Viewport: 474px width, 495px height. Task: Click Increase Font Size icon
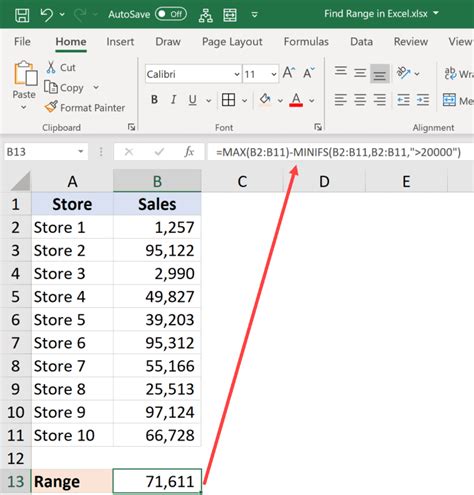(289, 72)
